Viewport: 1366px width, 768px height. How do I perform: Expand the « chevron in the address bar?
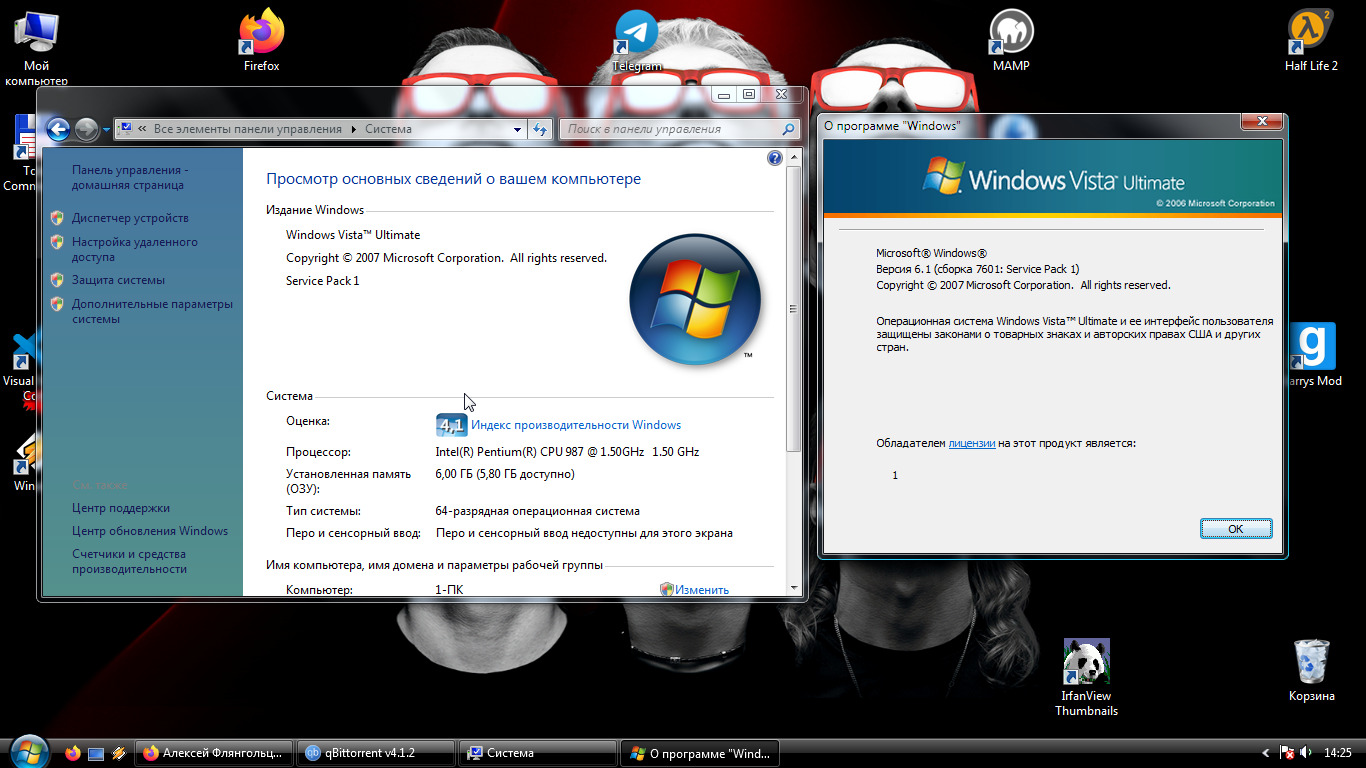click(x=143, y=129)
